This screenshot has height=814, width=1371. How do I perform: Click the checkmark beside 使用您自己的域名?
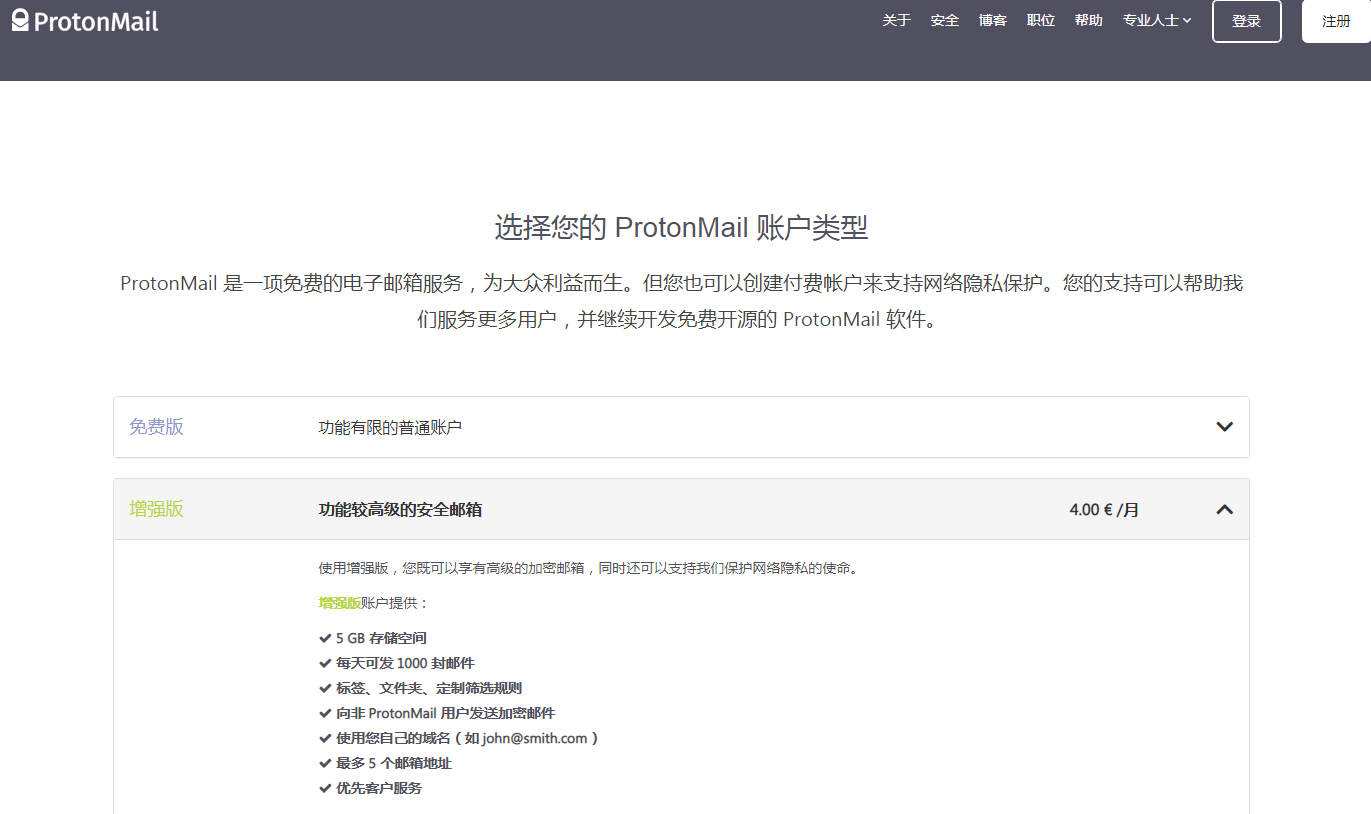tap(325, 738)
